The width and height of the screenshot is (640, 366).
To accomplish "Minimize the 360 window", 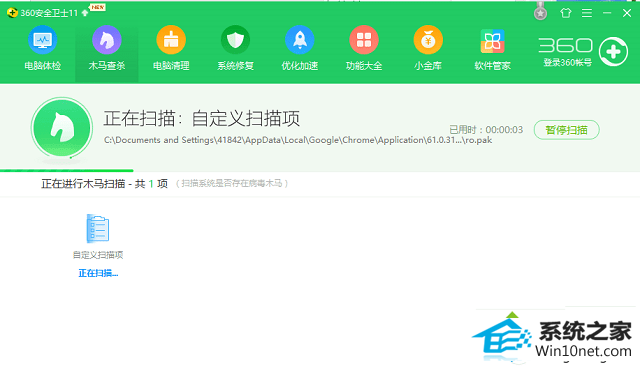I will [x=607, y=13].
